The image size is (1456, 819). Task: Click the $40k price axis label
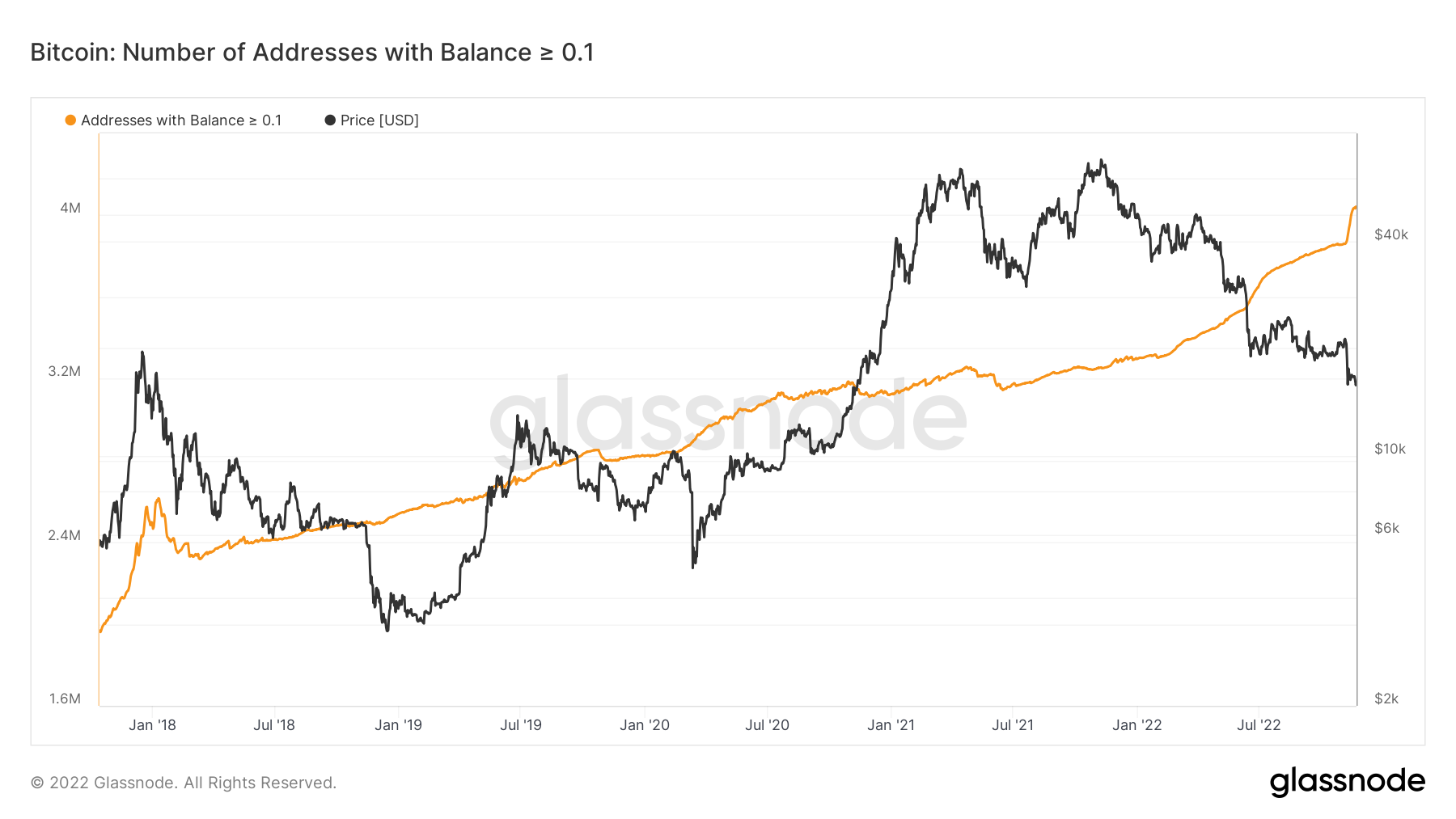coord(1391,235)
